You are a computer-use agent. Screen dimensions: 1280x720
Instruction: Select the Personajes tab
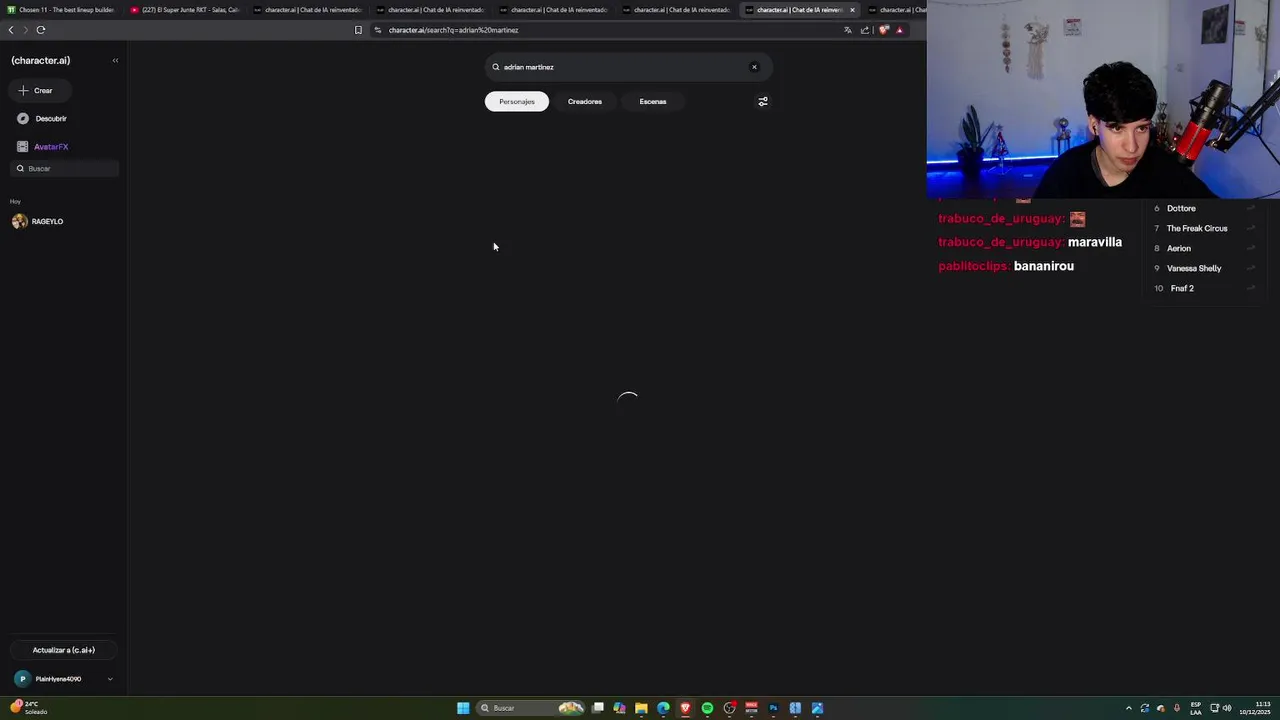click(517, 101)
